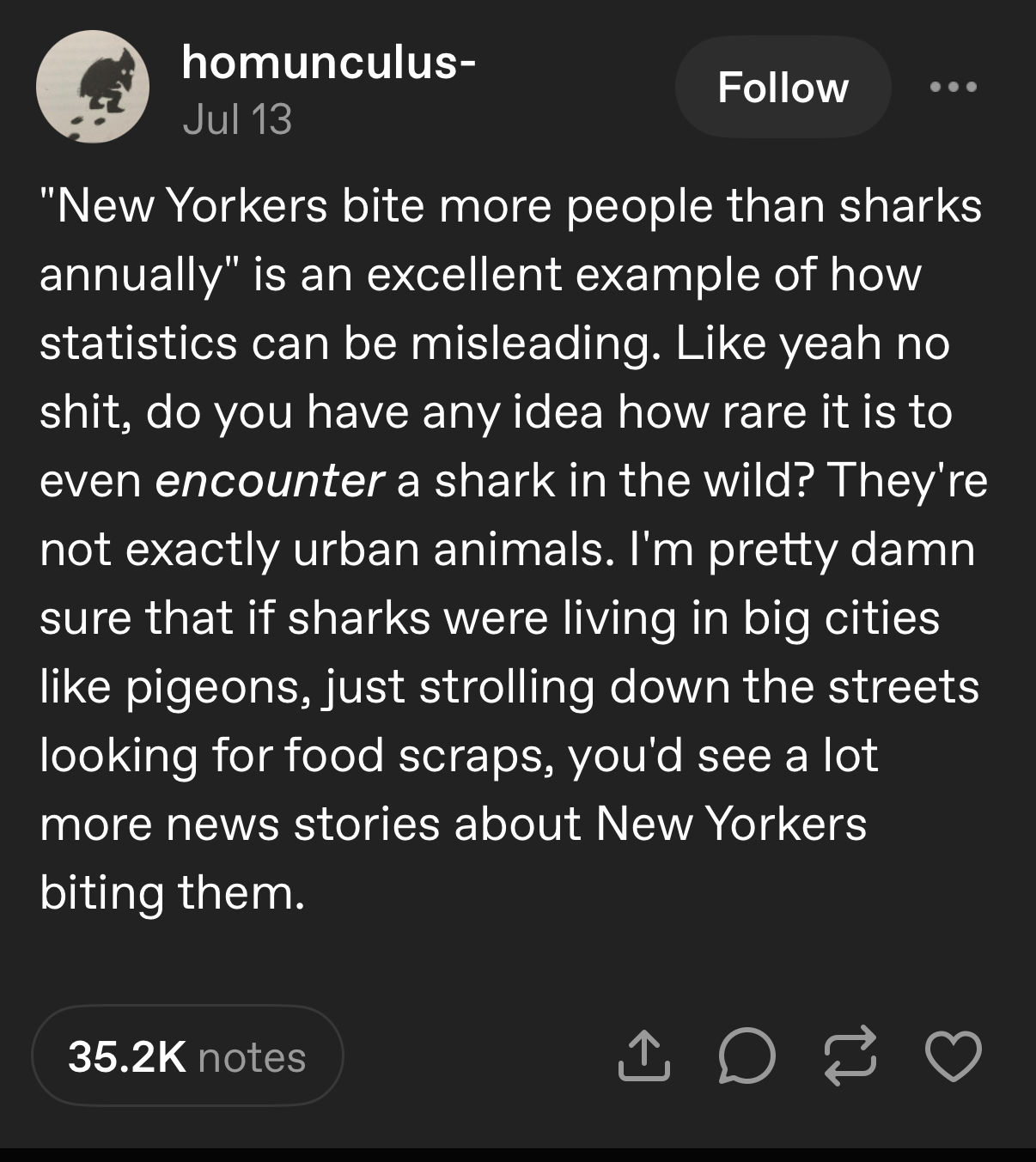
Task: Click the word "annually" in the quote
Action: (131, 275)
